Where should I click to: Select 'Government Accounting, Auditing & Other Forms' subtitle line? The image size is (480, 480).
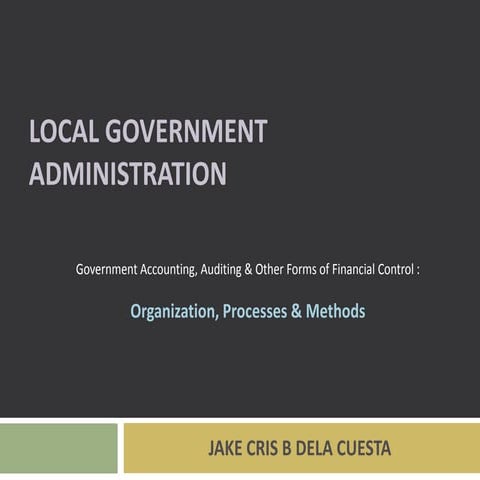pyautogui.click(x=247, y=269)
